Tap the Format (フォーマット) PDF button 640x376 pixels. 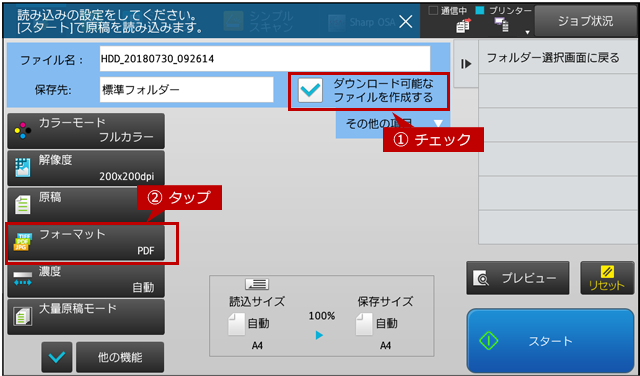86,243
